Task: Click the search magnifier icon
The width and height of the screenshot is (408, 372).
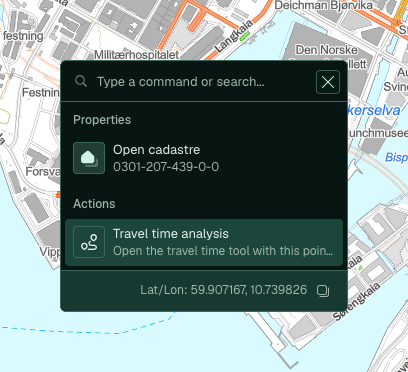Action: coord(81,81)
